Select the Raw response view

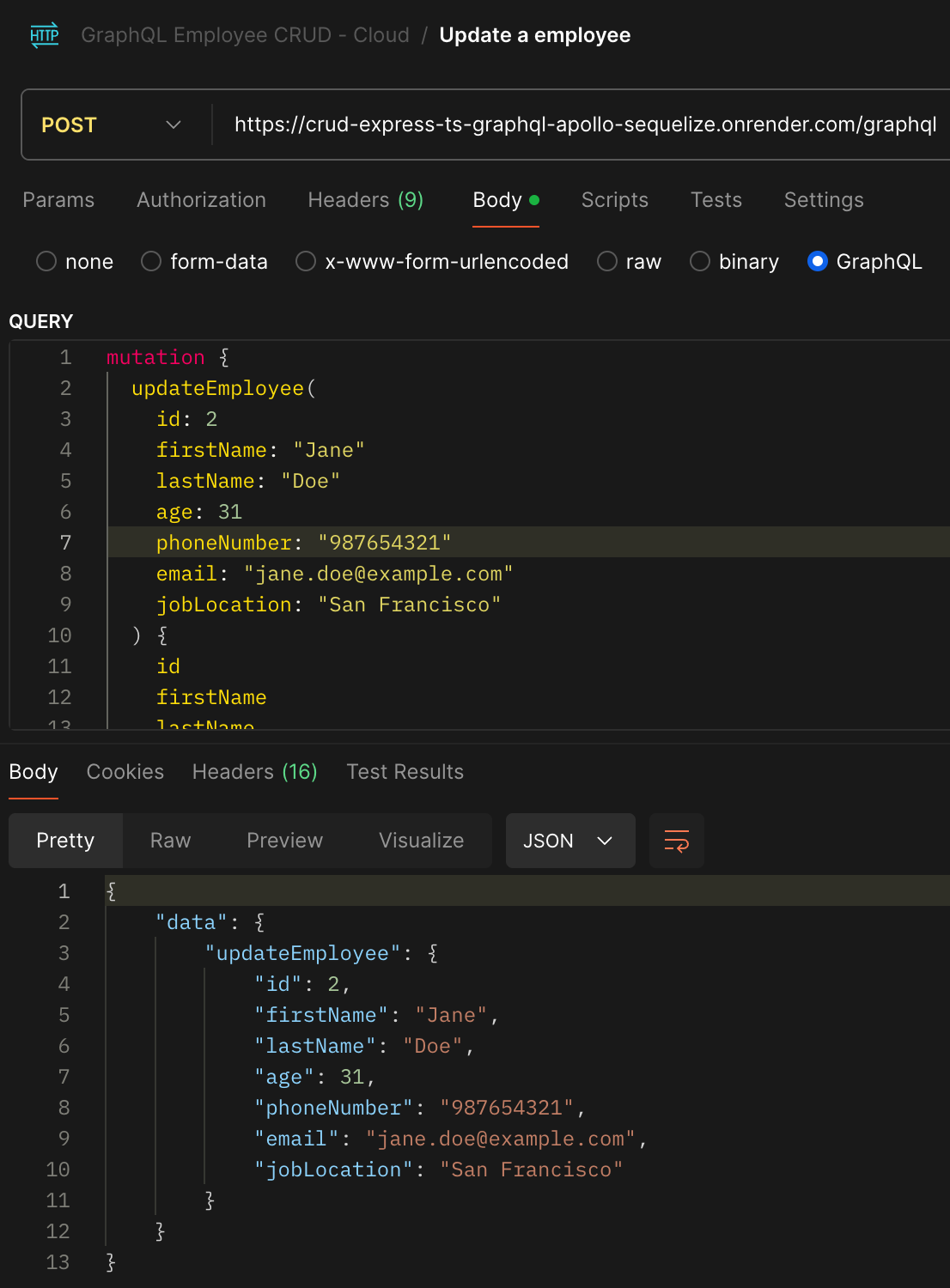pos(170,841)
